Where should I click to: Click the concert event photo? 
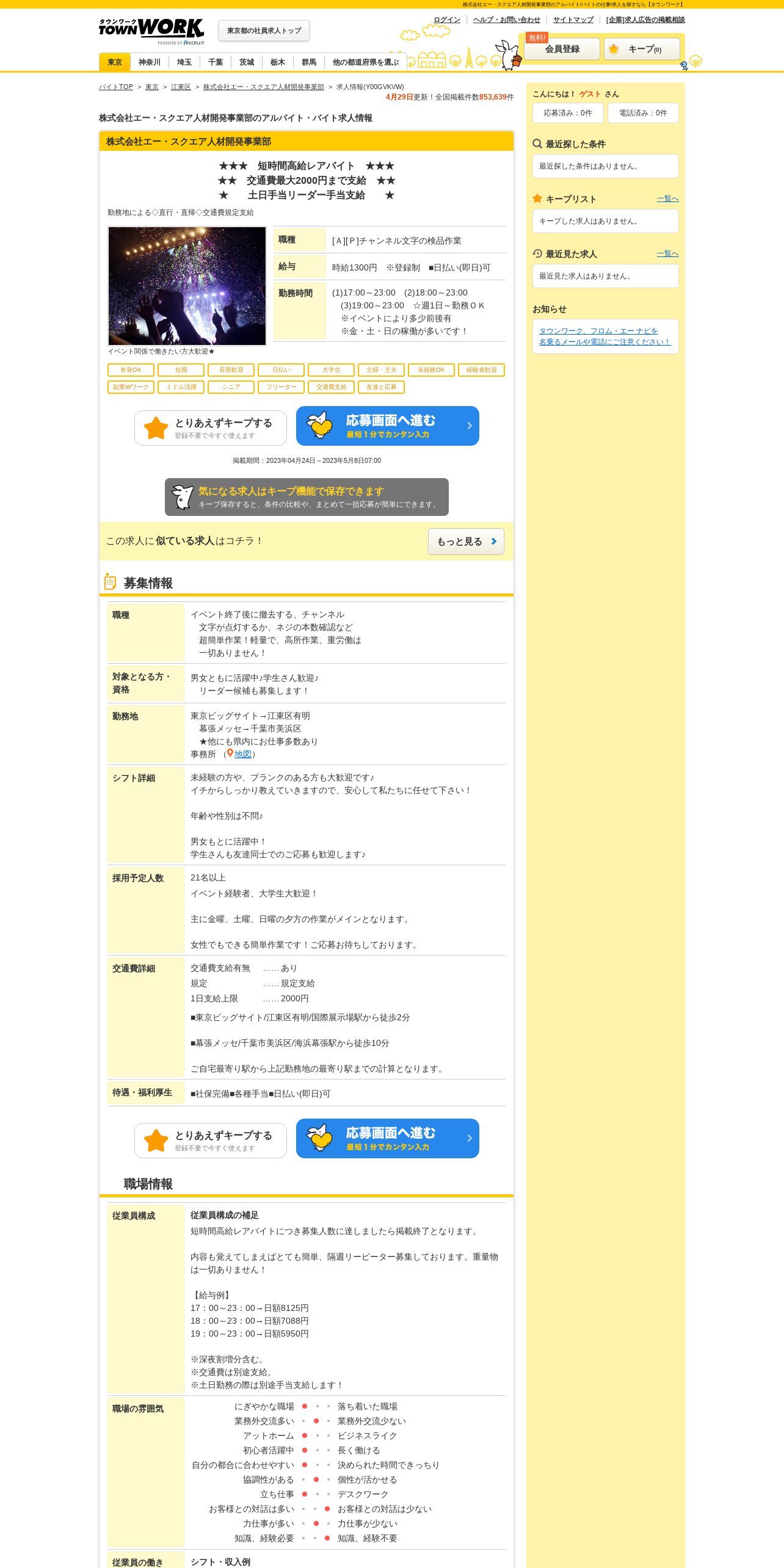click(x=187, y=286)
